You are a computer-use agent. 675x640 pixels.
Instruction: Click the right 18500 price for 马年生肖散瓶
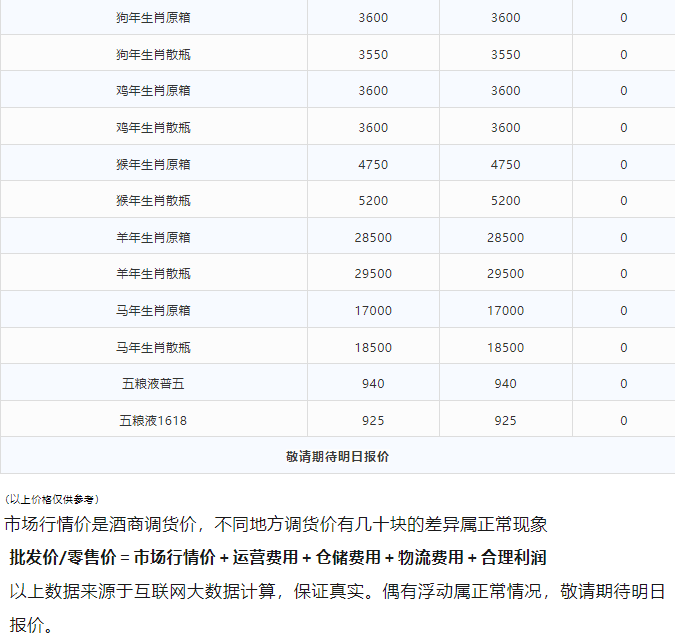click(x=506, y=348)
